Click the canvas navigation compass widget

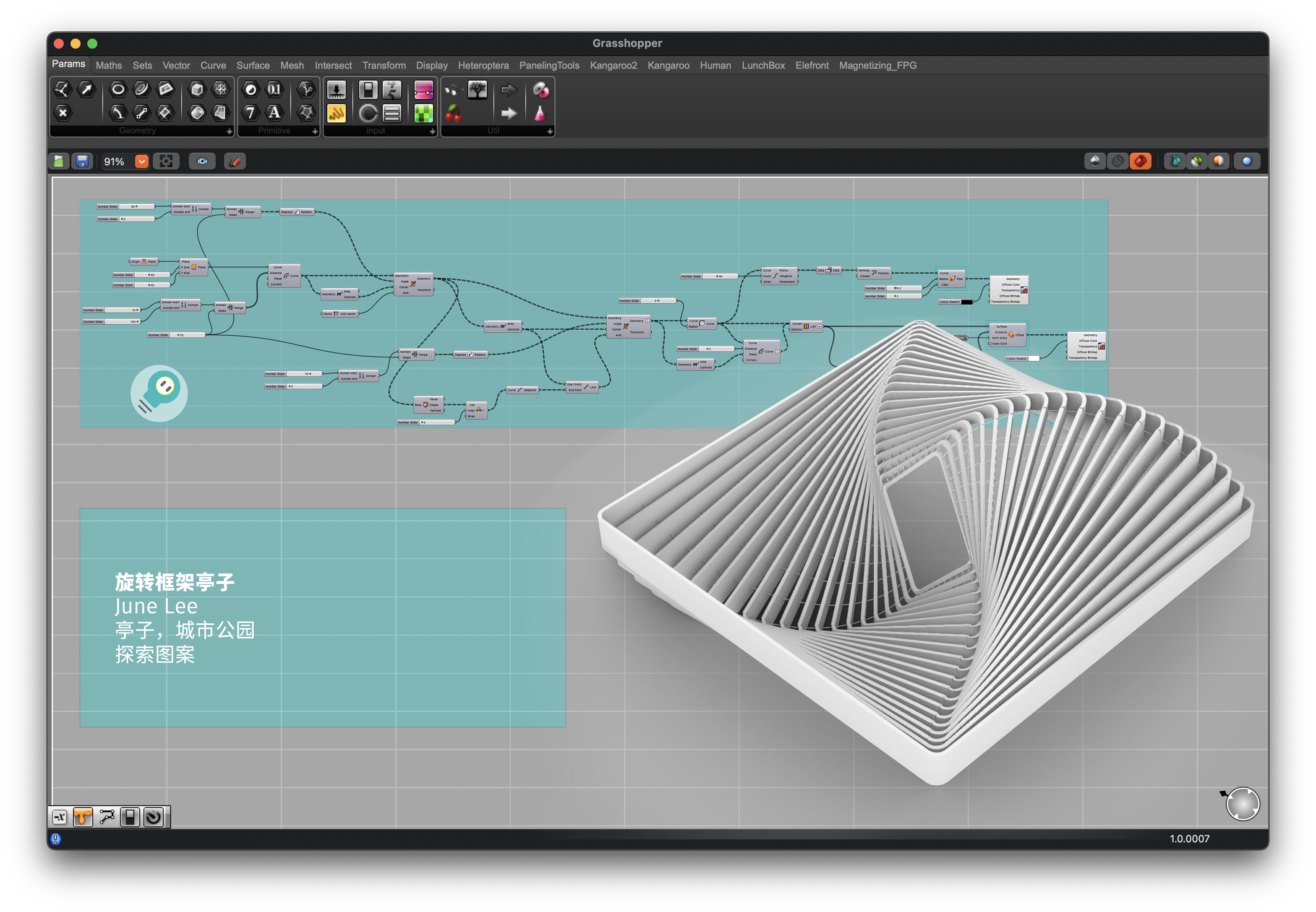tap(1243, 804)
